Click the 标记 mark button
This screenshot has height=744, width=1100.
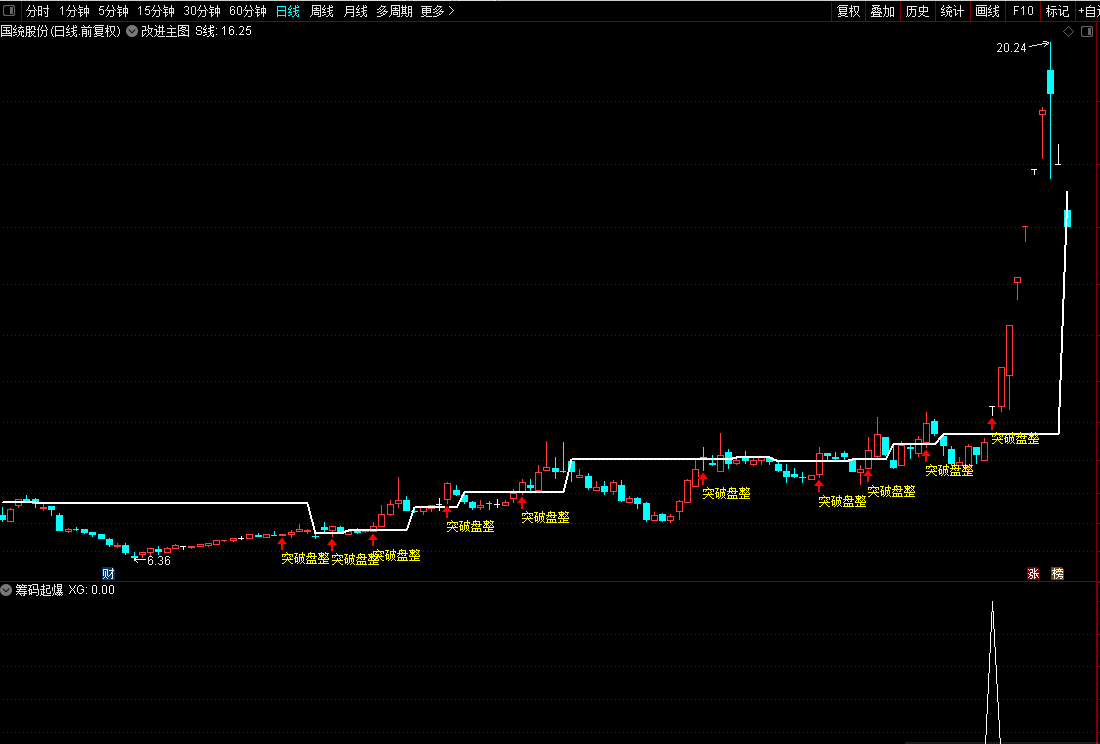[1057, 11]
